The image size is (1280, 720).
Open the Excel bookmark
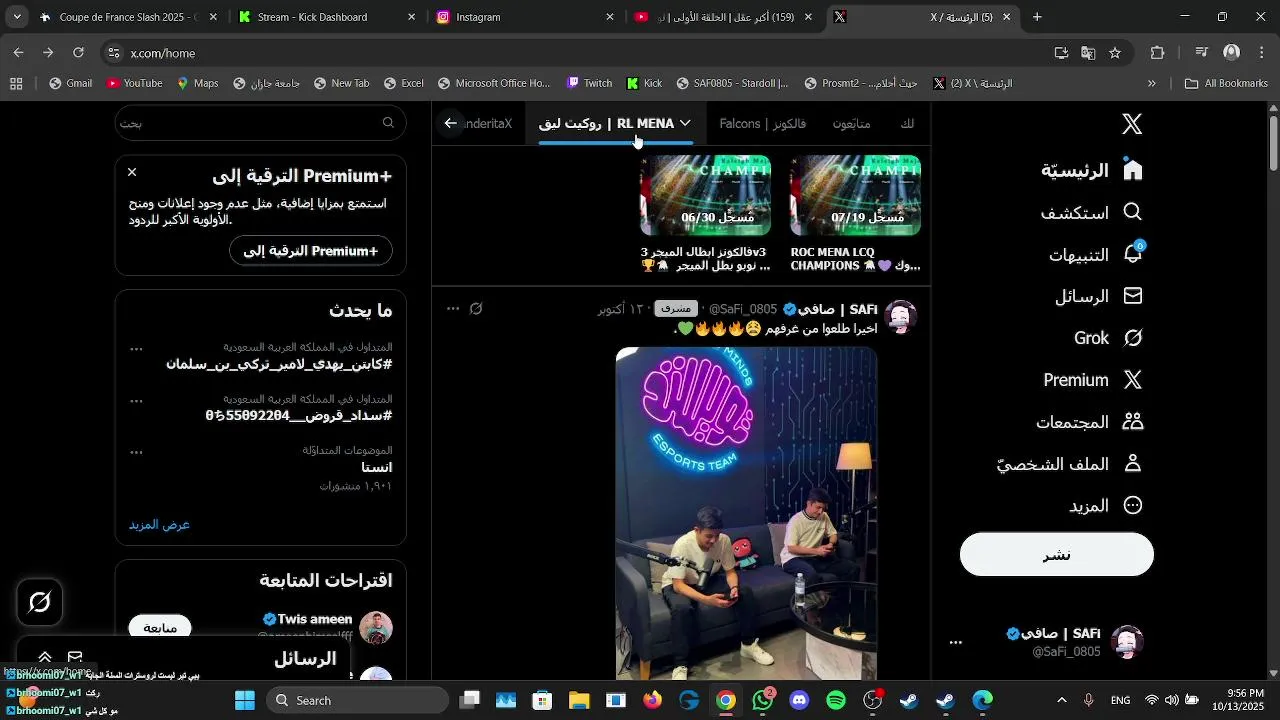403,83
